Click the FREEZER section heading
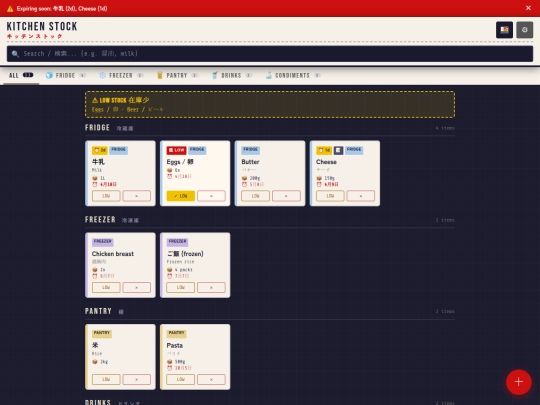 pos(100,220)
